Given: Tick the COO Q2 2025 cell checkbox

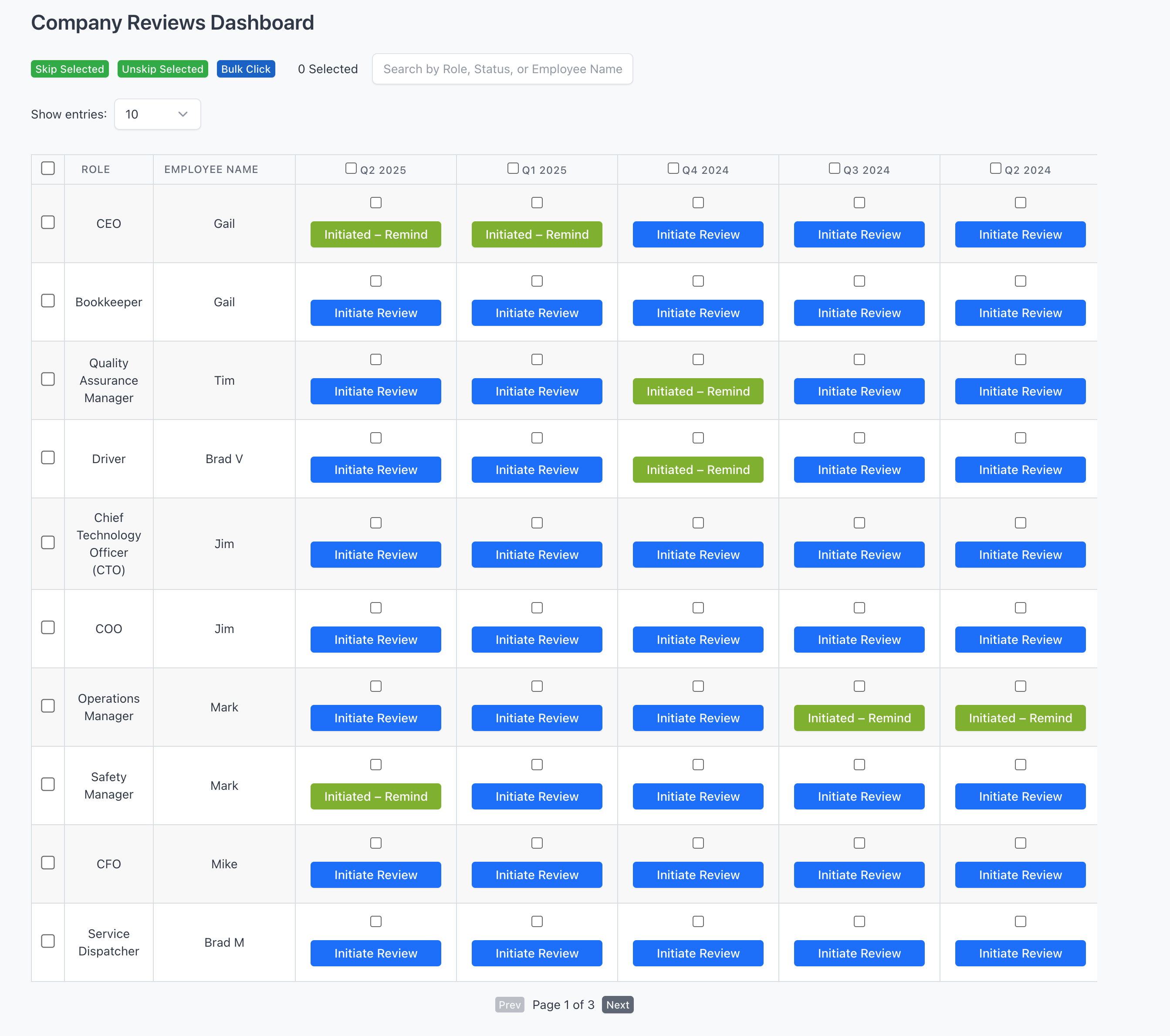Looking at the screenshot, I should (x=375, y=608).
